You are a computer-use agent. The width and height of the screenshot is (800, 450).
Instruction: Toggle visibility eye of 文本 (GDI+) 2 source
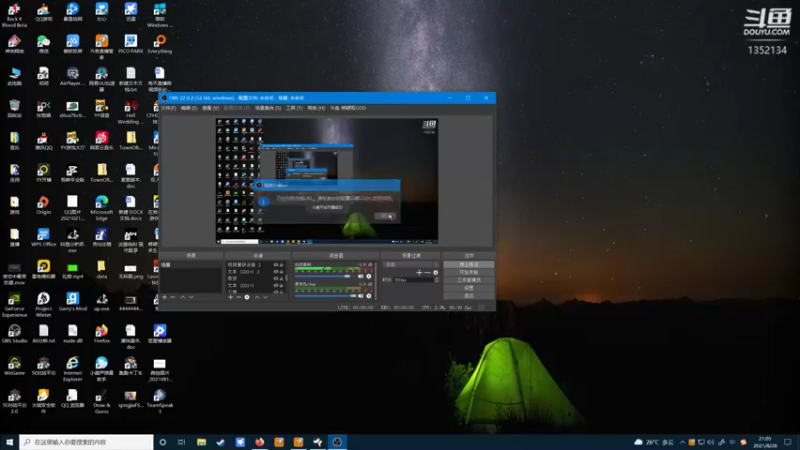[276, 271]
